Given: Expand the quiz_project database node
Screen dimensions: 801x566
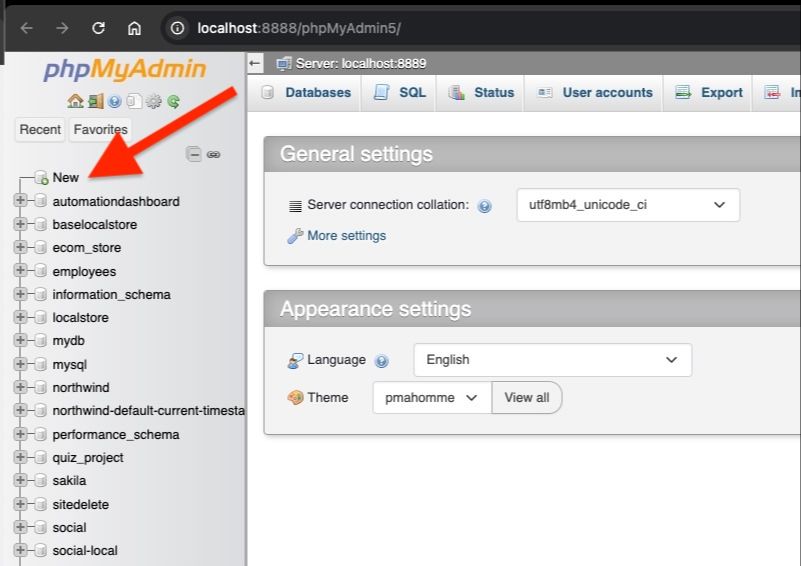Looking at the screenshot, I should 20,457.
